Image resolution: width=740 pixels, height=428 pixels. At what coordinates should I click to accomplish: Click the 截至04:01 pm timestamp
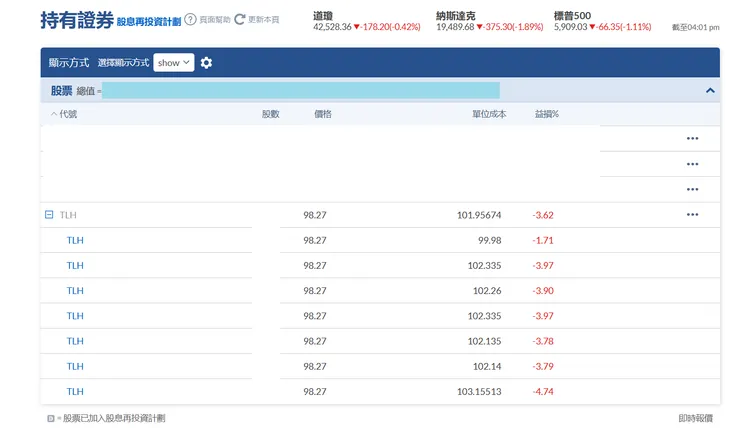point(695,27)
